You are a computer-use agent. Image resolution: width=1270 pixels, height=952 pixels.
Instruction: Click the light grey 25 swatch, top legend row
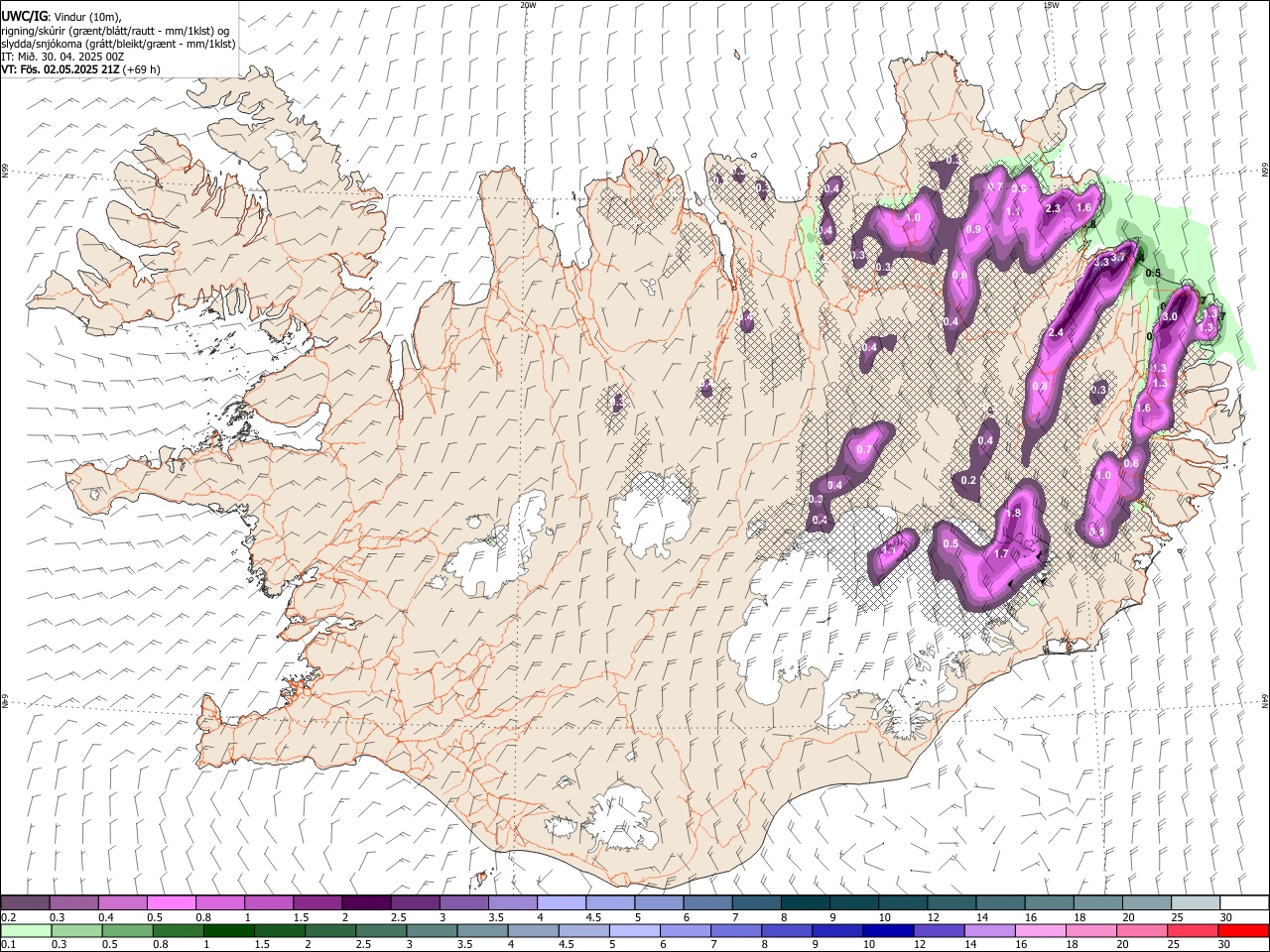tap(1195, 902)
